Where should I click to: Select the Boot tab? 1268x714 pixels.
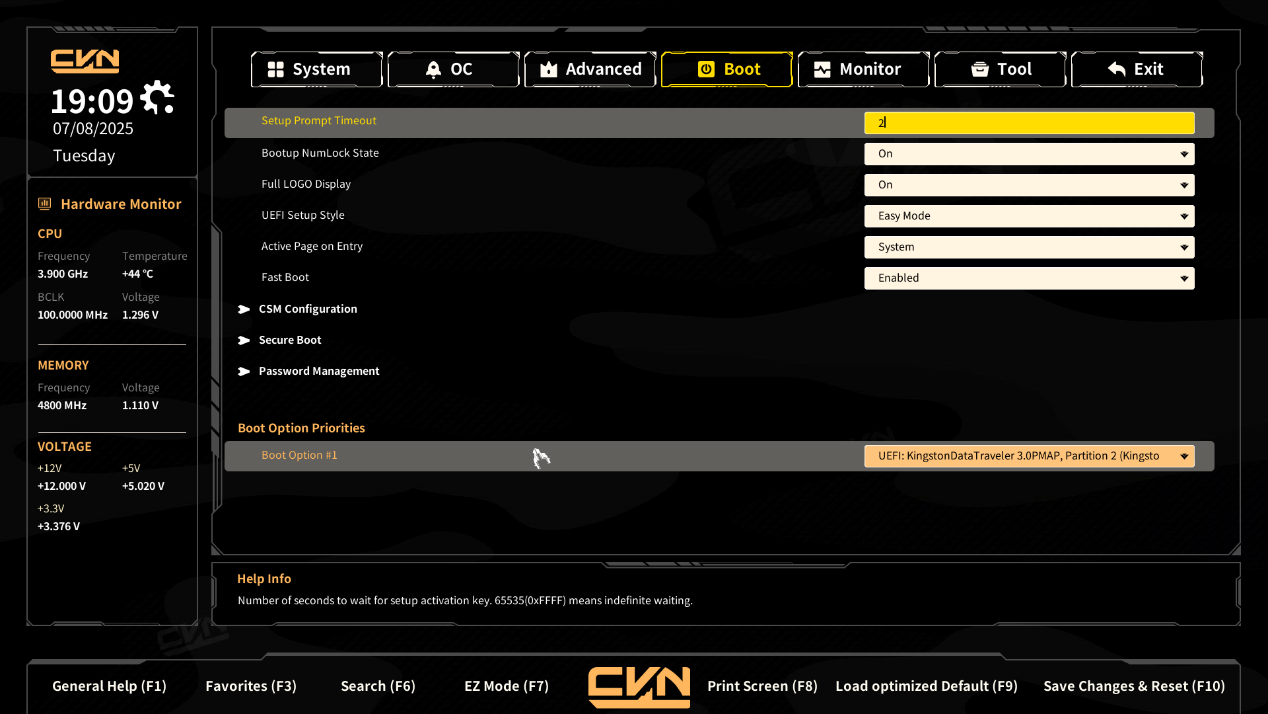coord(727,69)
